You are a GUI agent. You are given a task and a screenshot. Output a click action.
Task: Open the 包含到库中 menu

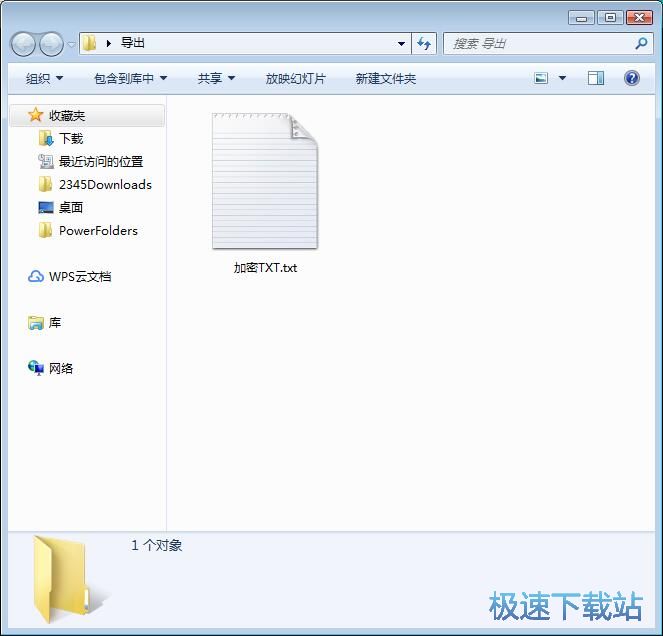click(130, 79)
